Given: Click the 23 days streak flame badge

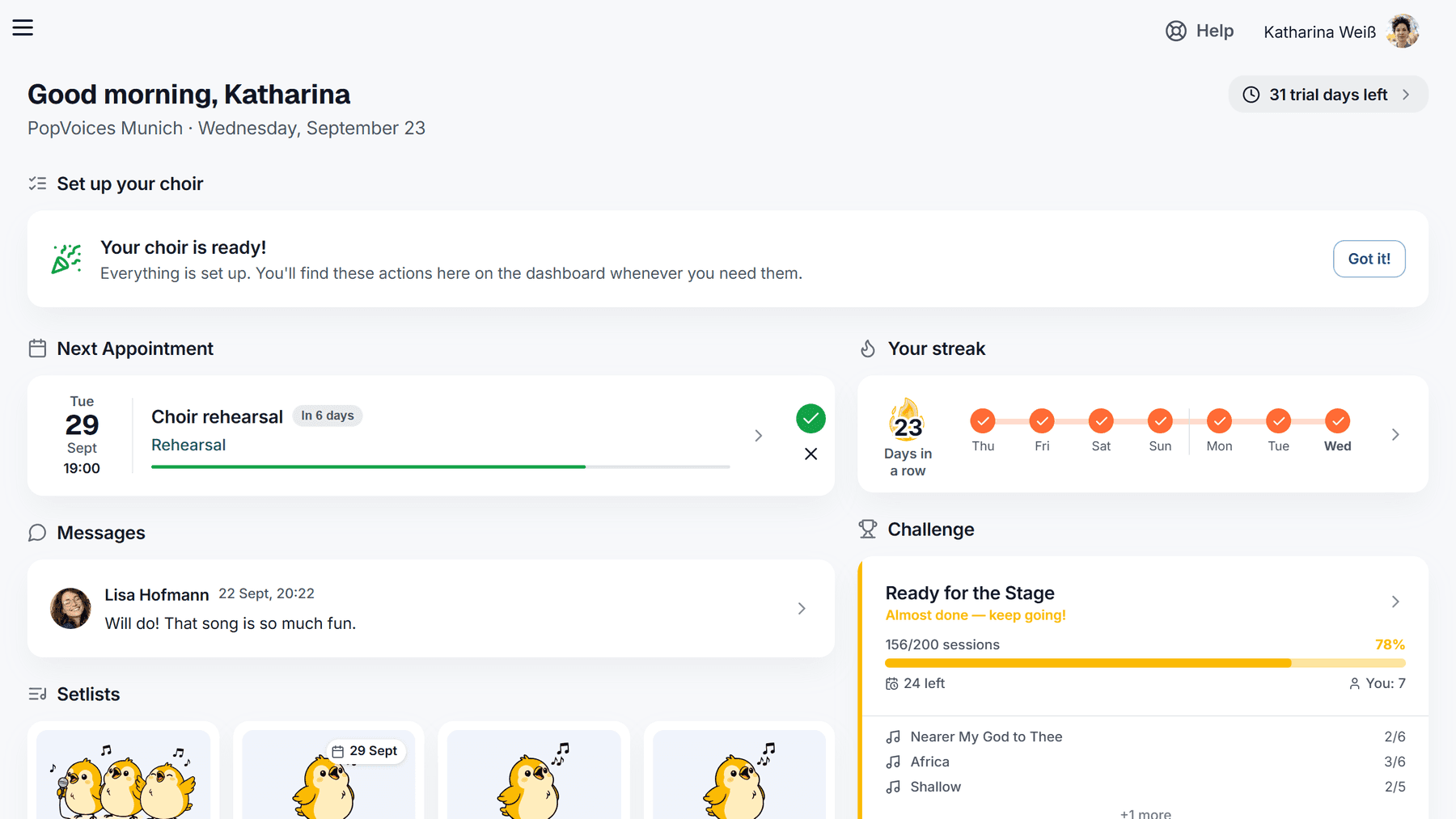Looking at the screenshot, I should coord(908,420).
